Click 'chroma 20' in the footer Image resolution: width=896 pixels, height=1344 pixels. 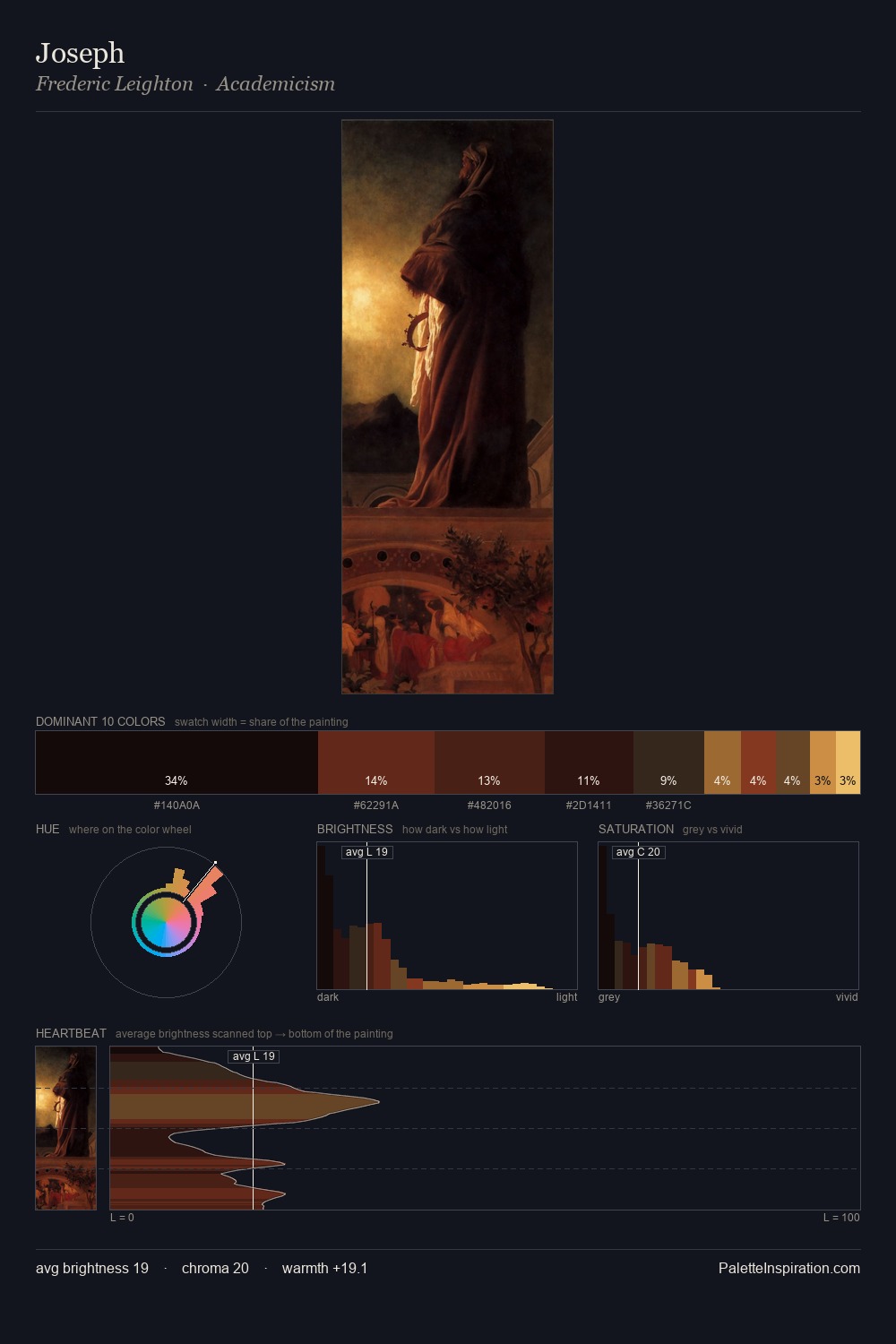click(x=215, y=1268)
